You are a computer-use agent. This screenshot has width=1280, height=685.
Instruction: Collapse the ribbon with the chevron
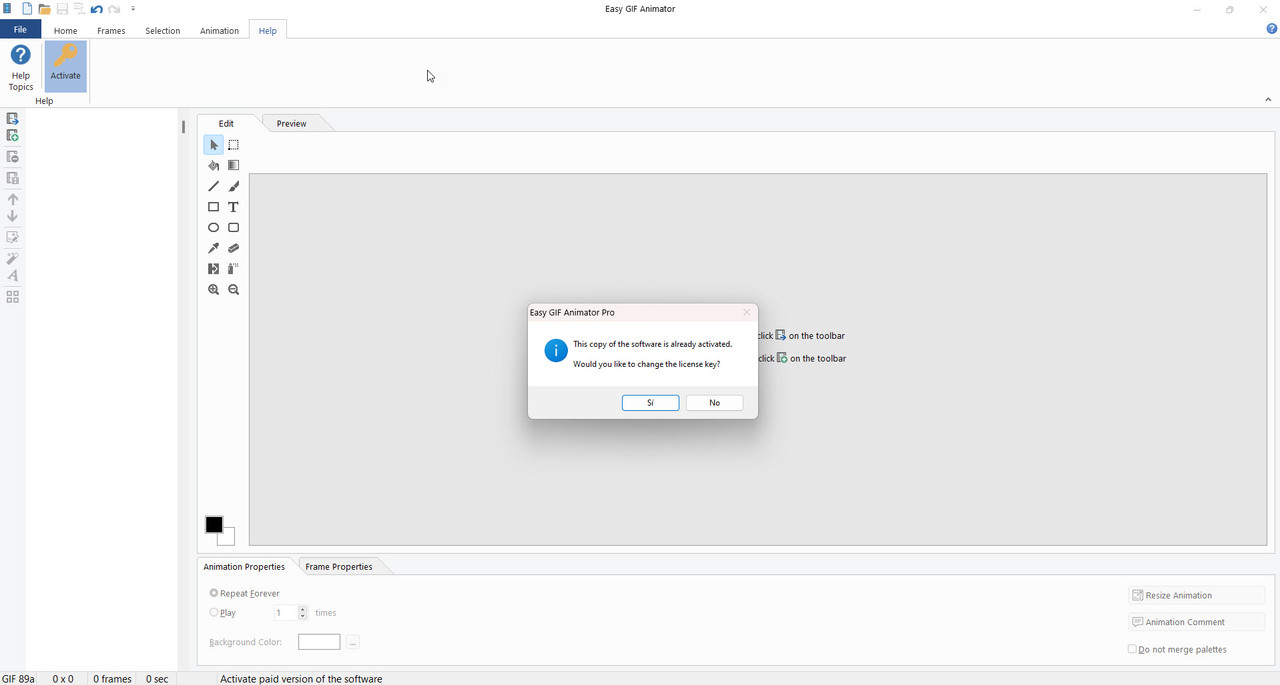pos(1268,99)
